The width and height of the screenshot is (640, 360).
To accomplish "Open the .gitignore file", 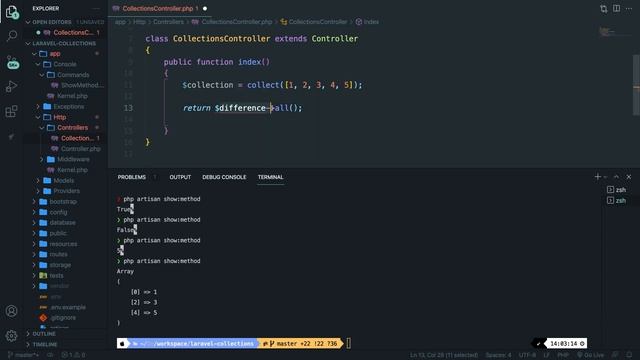I will coord(63,318).
